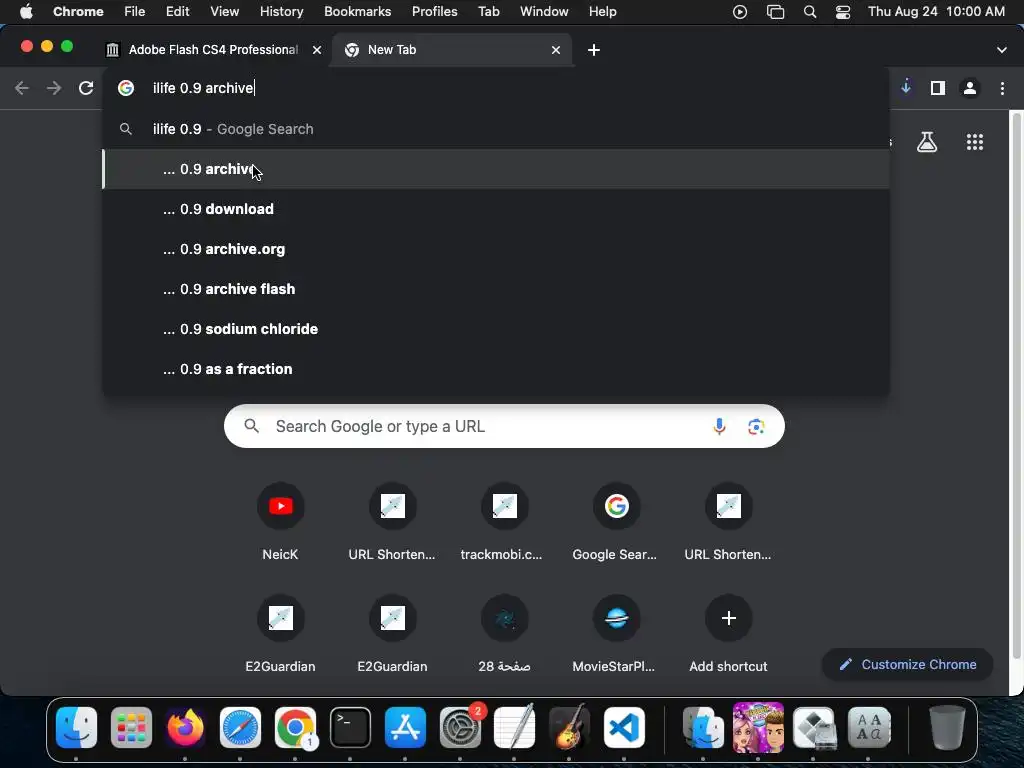Image resolution: width=1024 pixels, height=768 pixels.
Task: Go back using the back arrow
Action: (22, 88)
